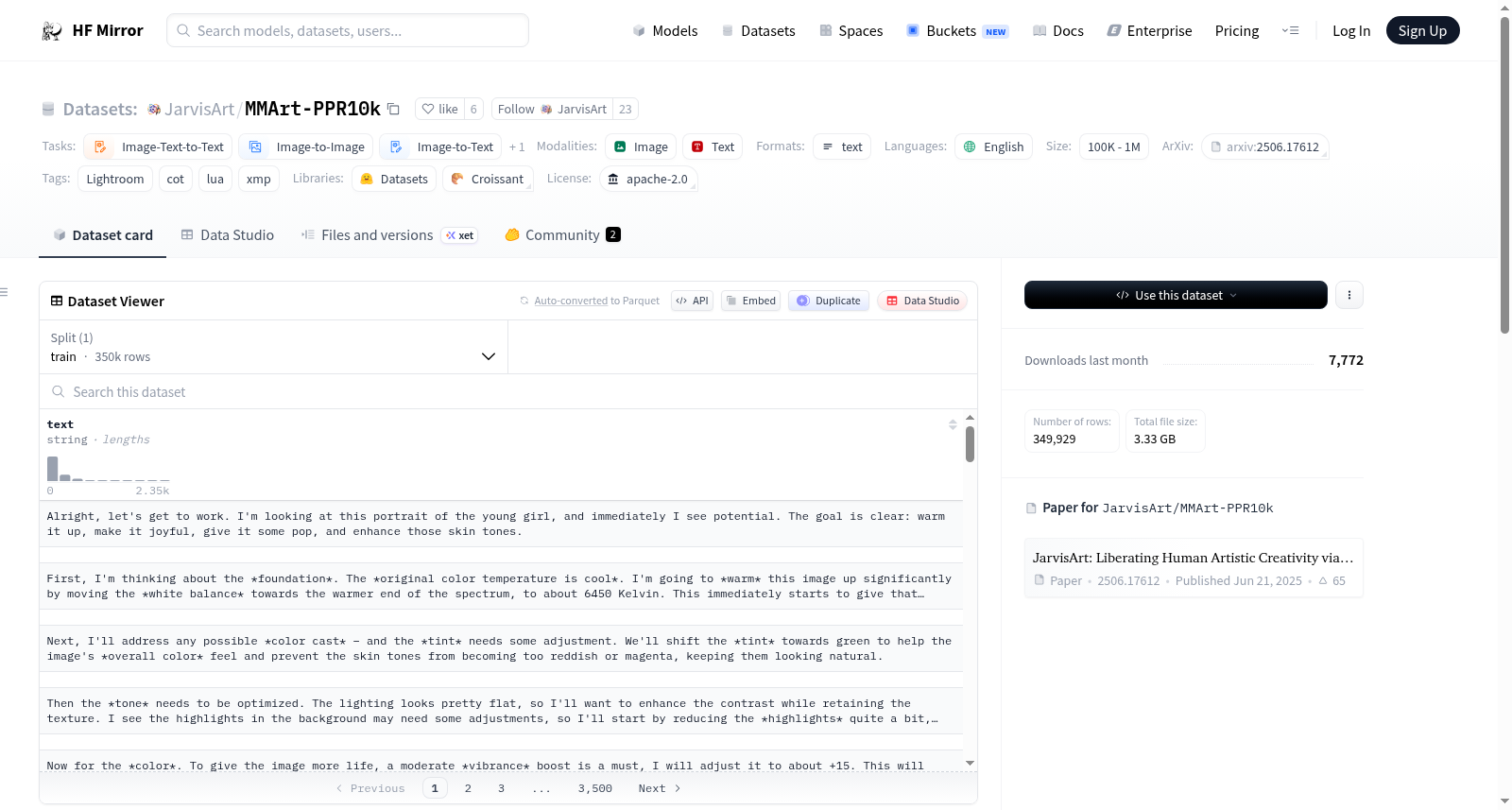Open the Auto-converted link

tap(571, 301)
